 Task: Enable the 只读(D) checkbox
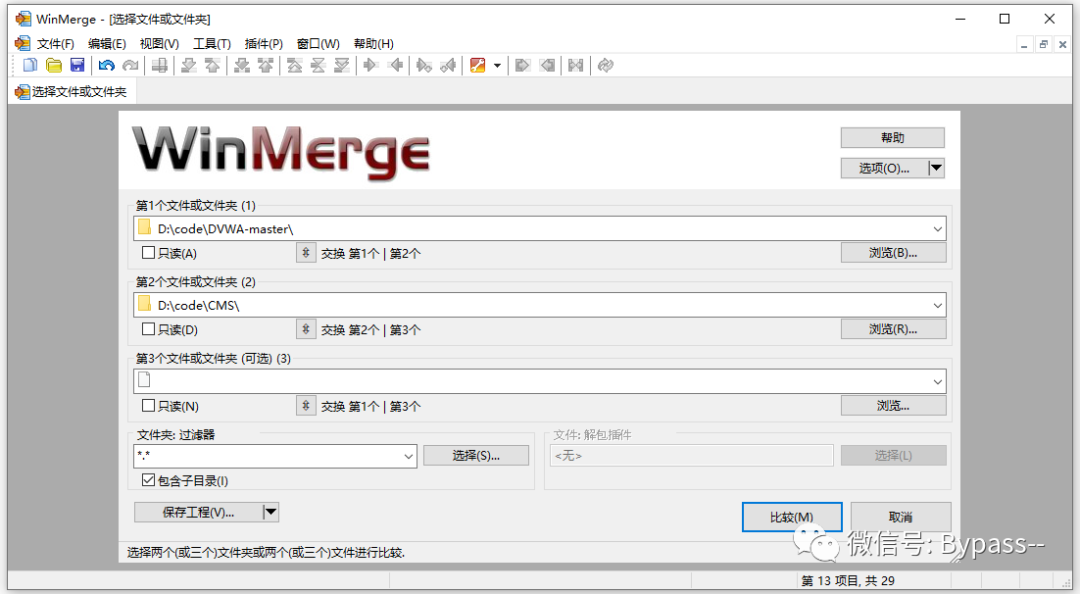[x=148, y=329]
